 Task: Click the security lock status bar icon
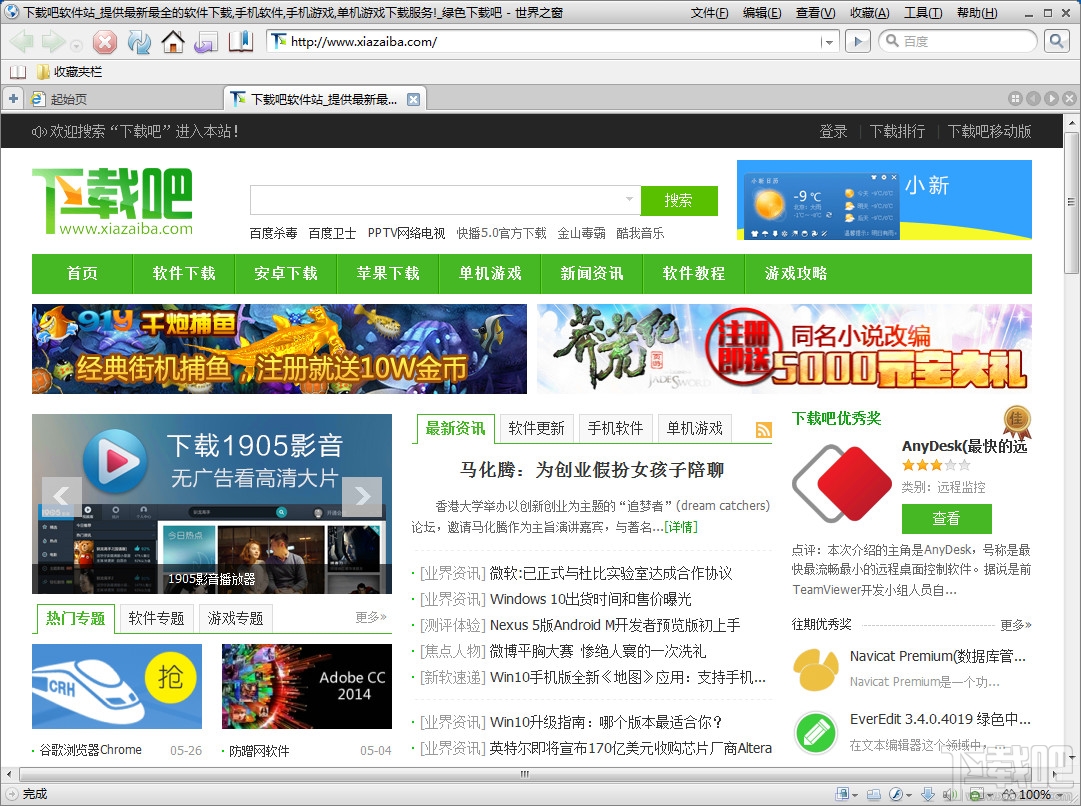click(x=842, y=794)
